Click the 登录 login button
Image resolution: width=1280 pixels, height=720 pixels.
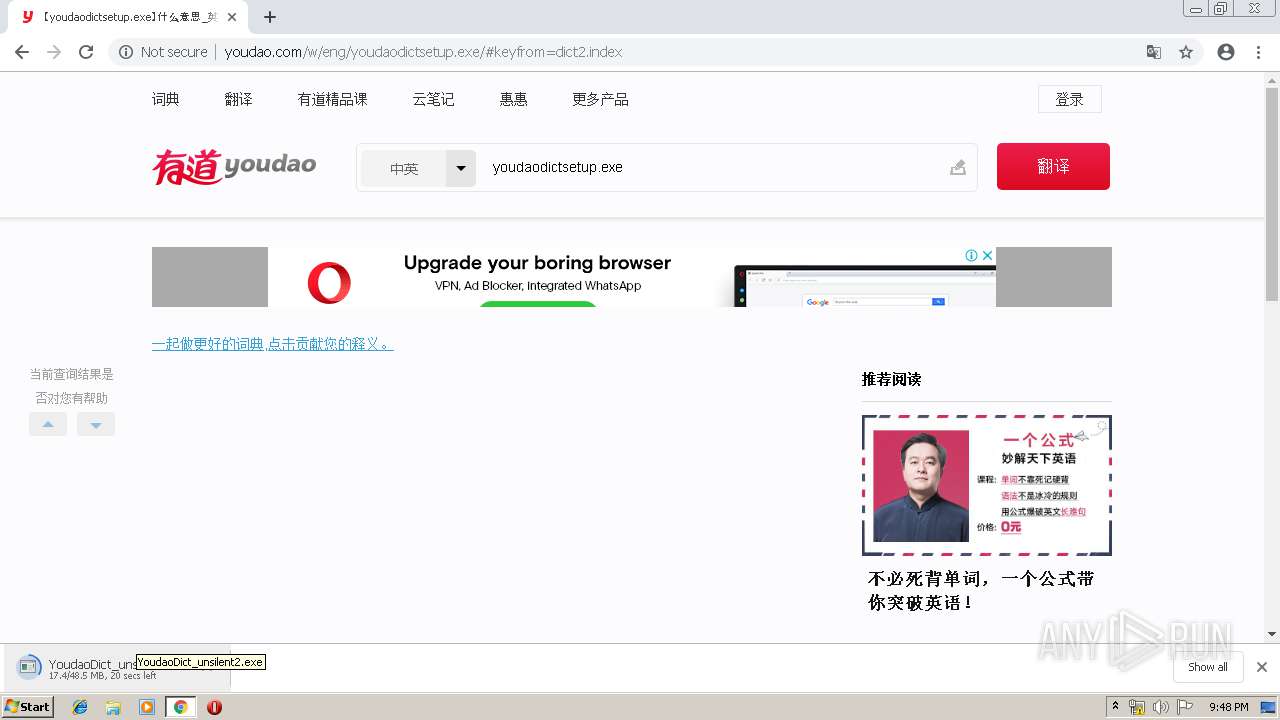(x=1070, y=99)
